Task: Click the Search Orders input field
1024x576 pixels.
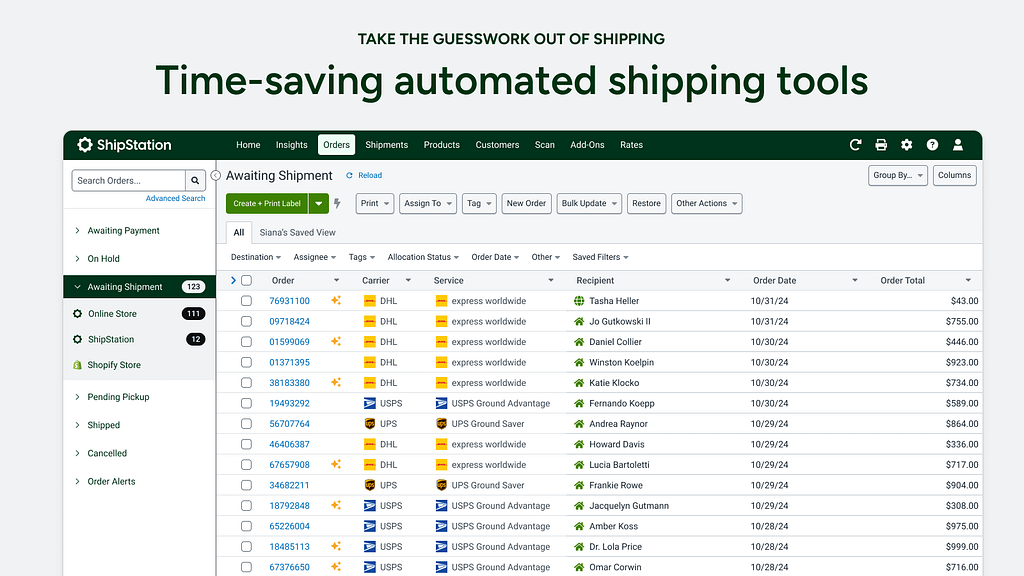Action: 129,180
